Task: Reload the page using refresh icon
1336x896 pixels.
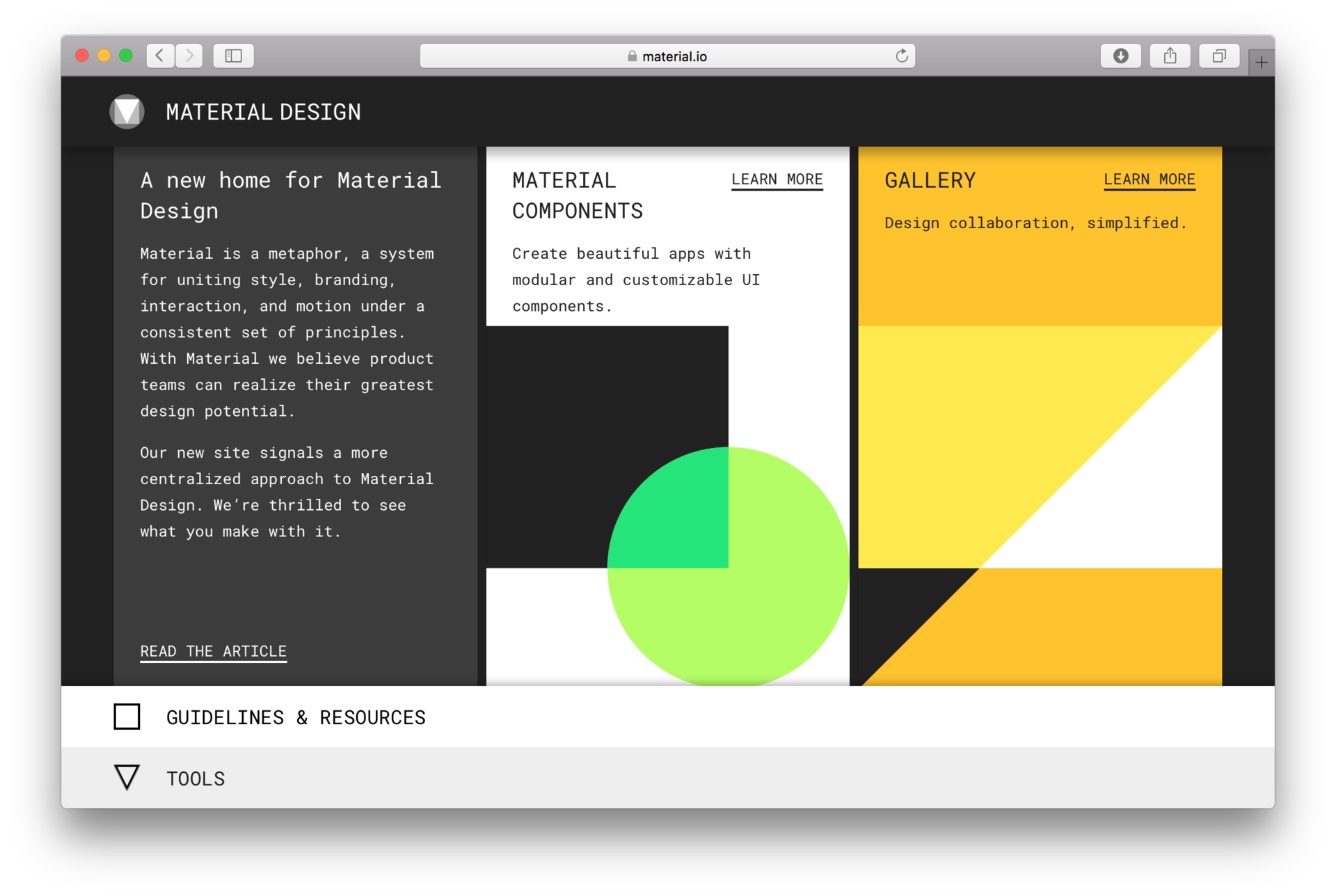Action: (902, 56)
